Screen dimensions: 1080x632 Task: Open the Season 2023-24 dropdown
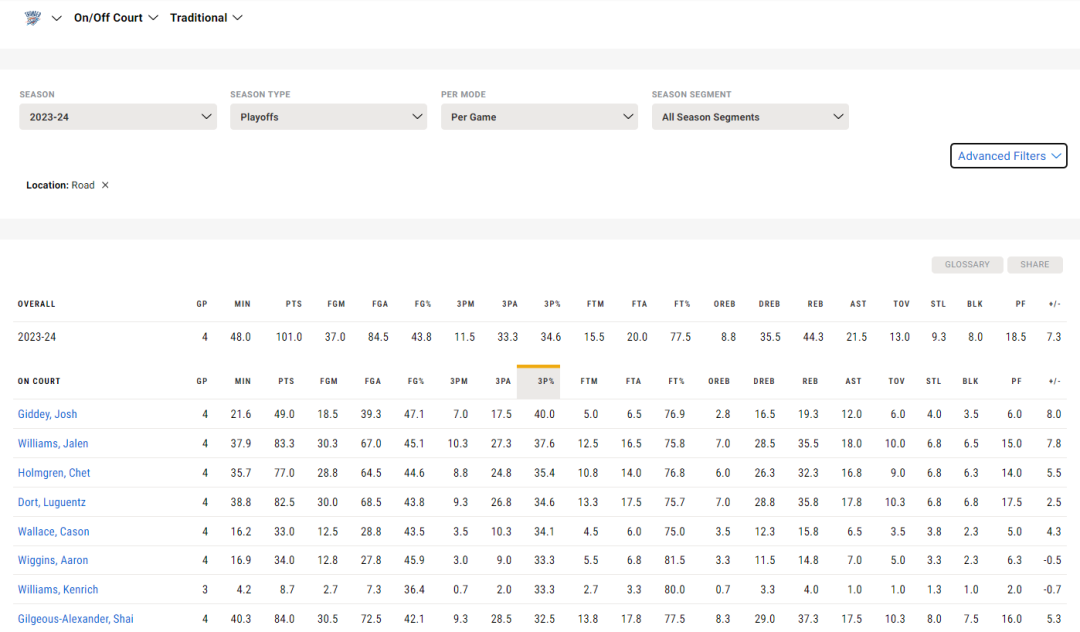(x=118, y=117)
